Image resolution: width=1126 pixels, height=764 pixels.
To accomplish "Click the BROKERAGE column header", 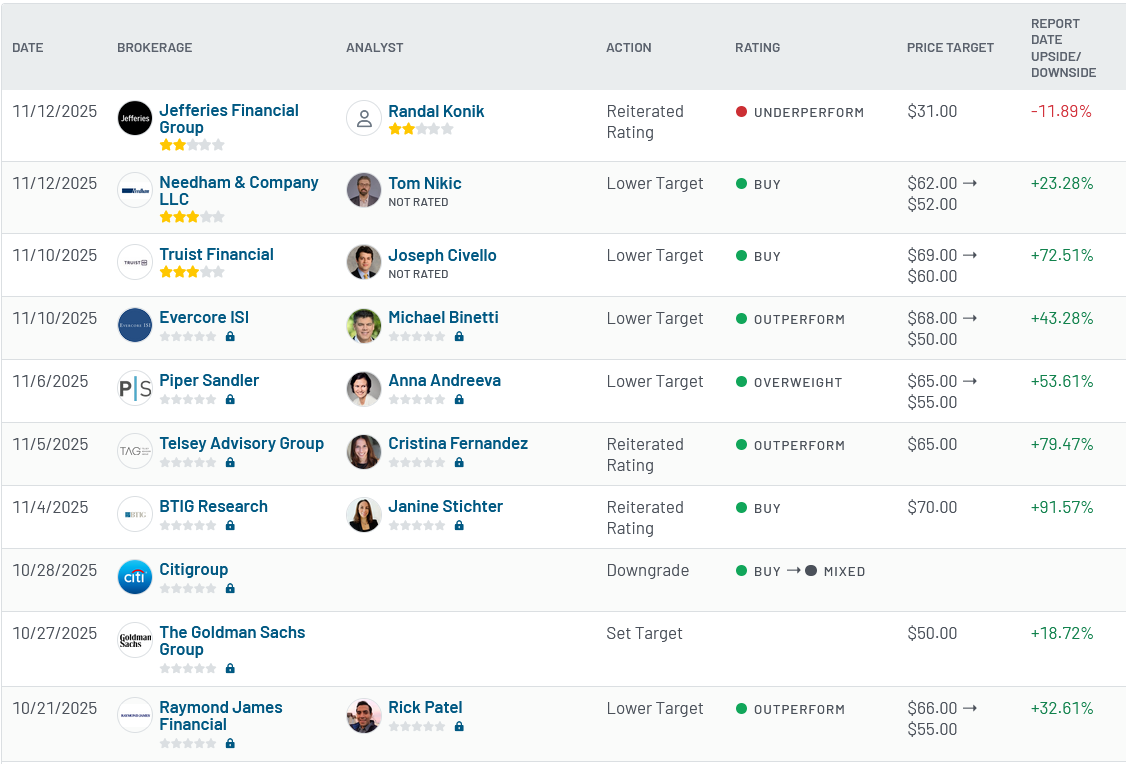I will point(154,47).
